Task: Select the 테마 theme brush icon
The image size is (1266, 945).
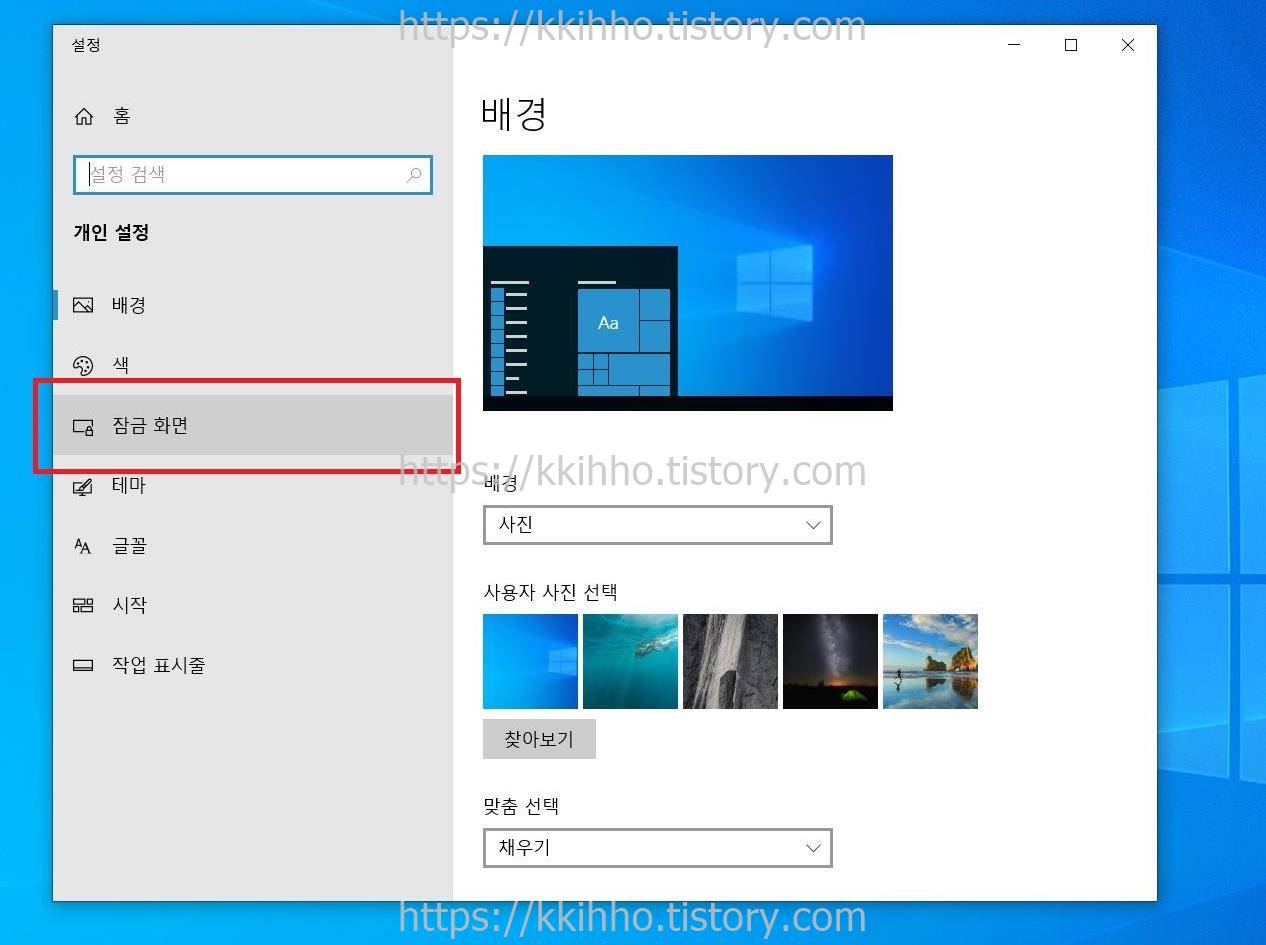Action: (83, 486)
